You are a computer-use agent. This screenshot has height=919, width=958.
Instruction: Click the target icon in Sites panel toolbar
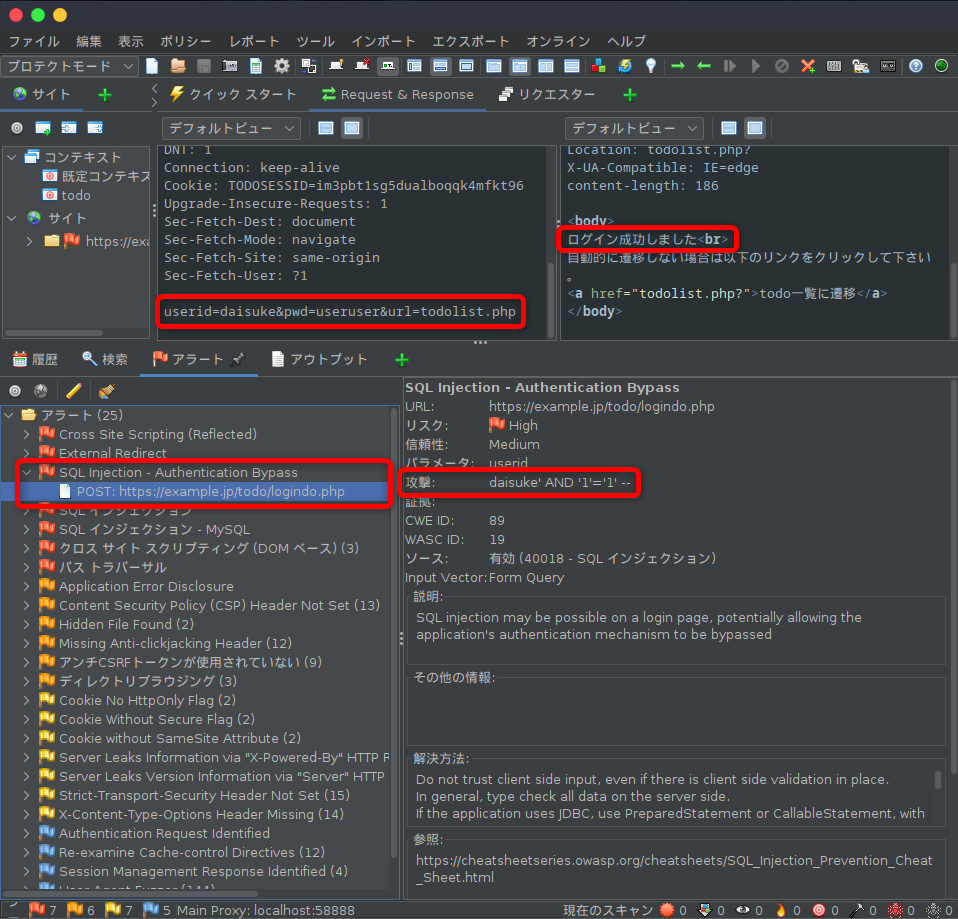17,128
